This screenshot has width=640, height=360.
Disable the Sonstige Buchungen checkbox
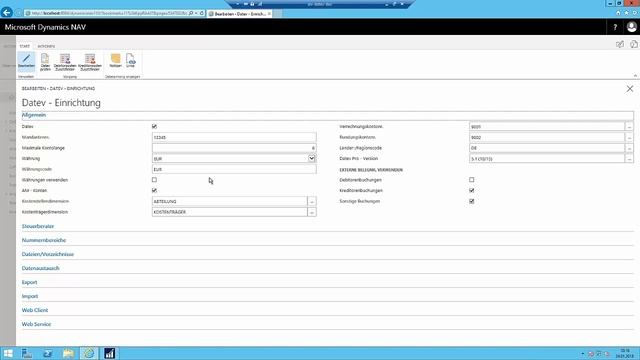(x=472, y=201)
